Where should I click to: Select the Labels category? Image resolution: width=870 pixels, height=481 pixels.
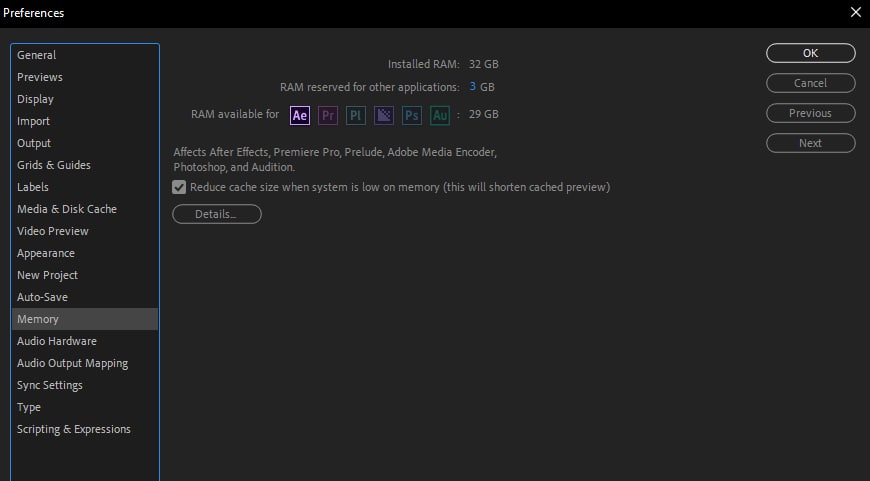click(85, 187)
